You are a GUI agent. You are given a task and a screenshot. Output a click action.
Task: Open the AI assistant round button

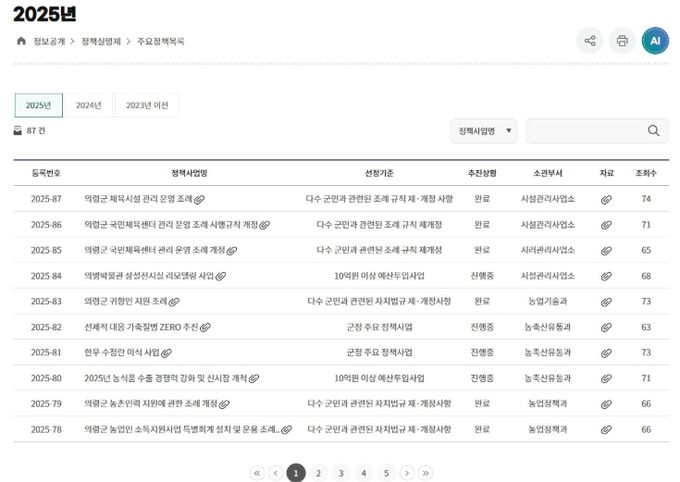(x=655, y=41)
